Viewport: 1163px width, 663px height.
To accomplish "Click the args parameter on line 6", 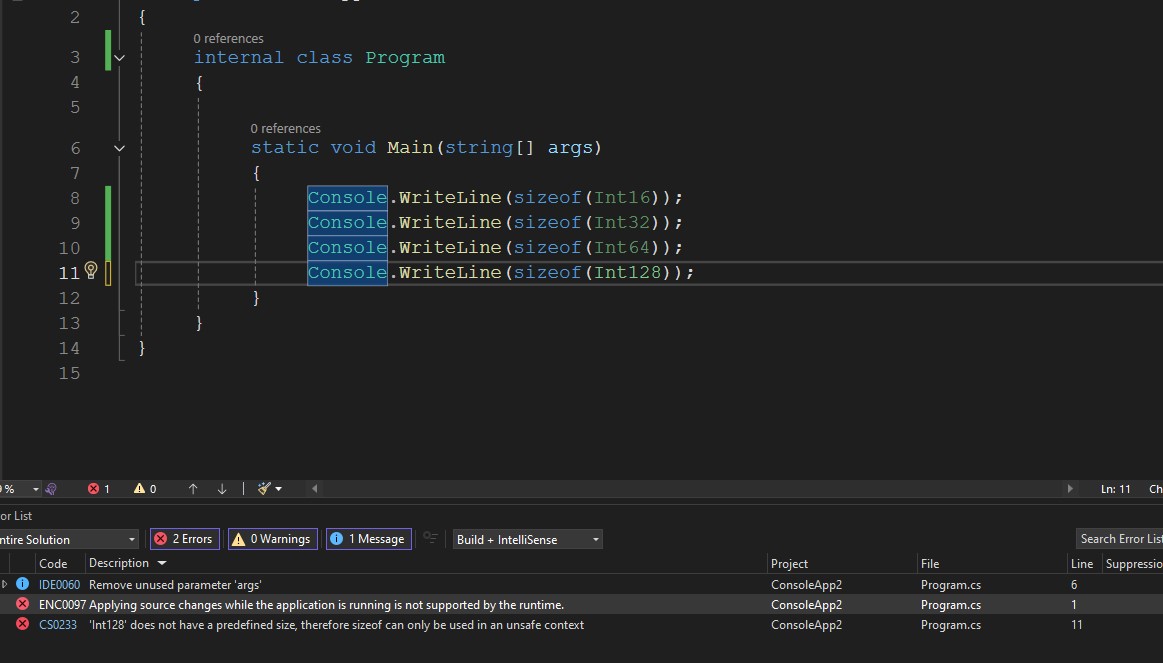I will (570, 148).
